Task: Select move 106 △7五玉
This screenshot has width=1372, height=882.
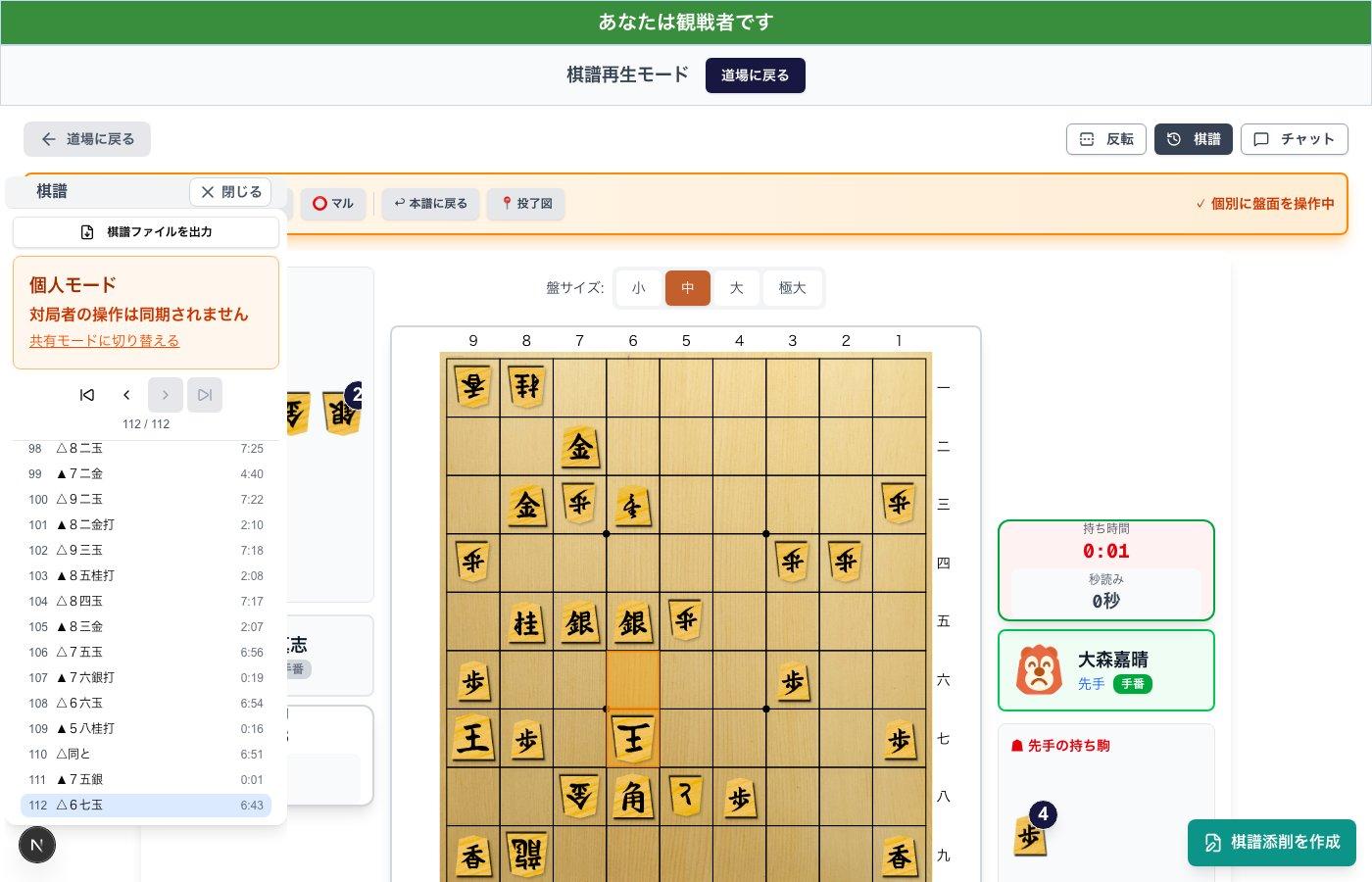Action: click(146, 653)
